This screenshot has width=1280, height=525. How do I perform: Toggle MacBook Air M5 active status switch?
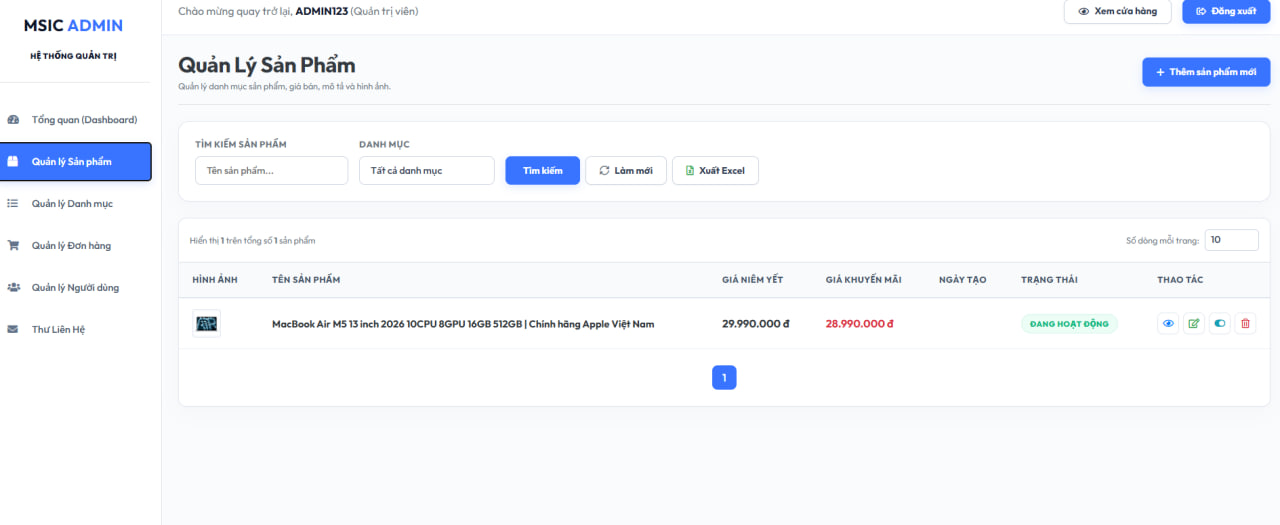(1219, 323)
